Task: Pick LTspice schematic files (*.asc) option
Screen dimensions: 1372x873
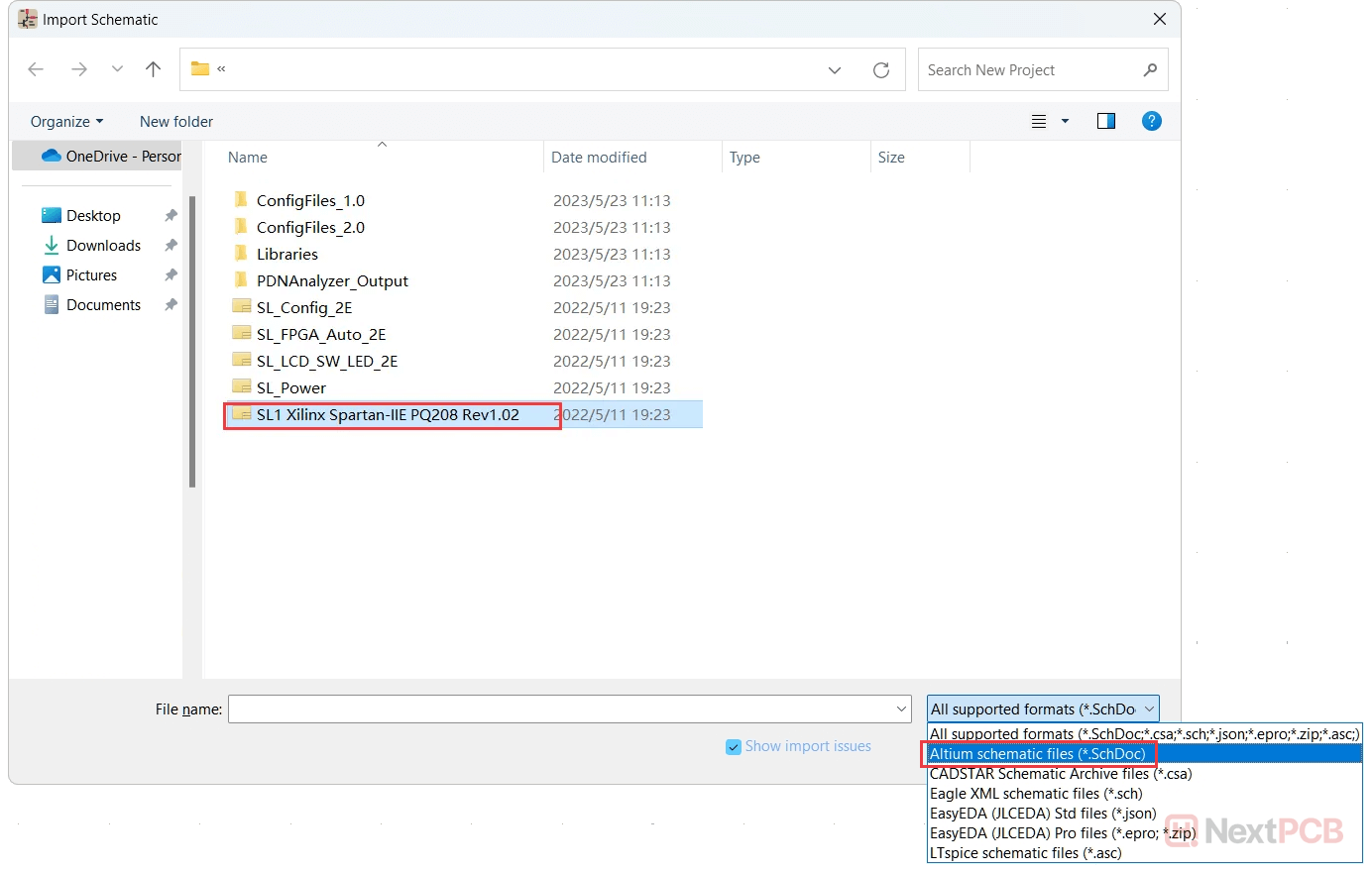Action: click(1025, 853)
